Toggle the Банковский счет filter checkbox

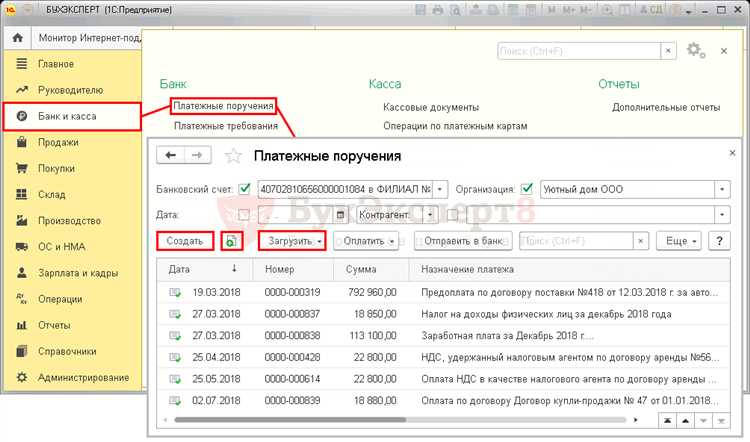(244, 189)
